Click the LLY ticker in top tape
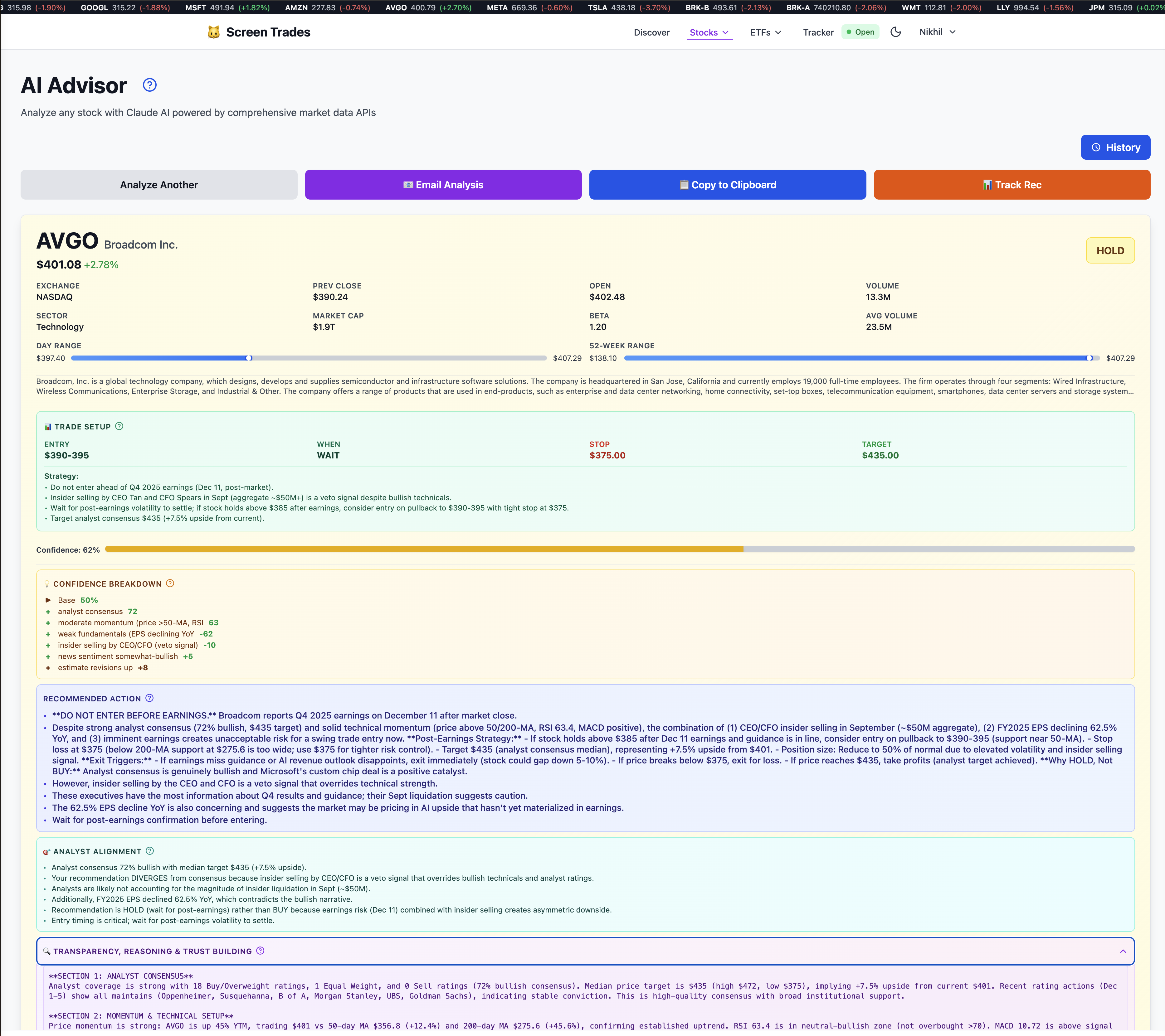The image size is (1165, 1036). (1035, 7)
